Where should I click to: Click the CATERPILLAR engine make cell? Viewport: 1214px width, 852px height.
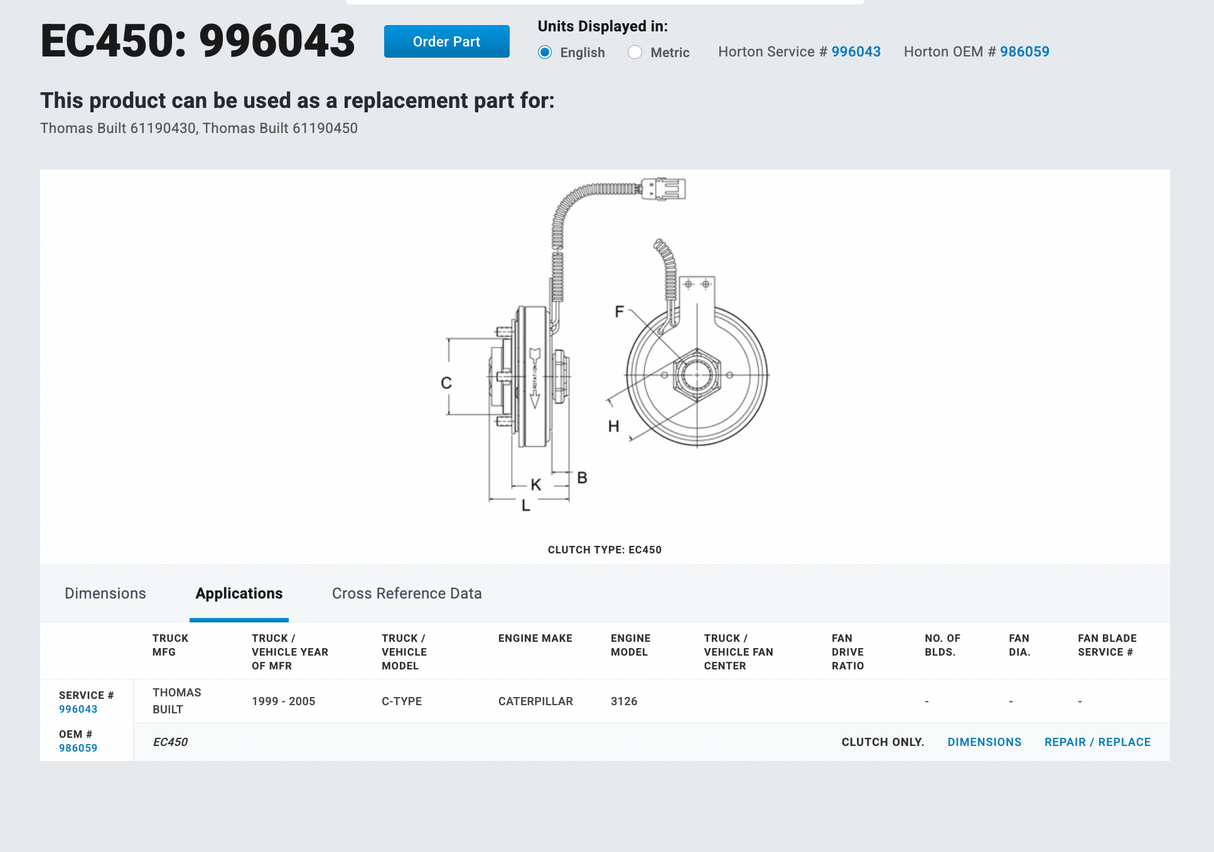[x=535, y=701]
